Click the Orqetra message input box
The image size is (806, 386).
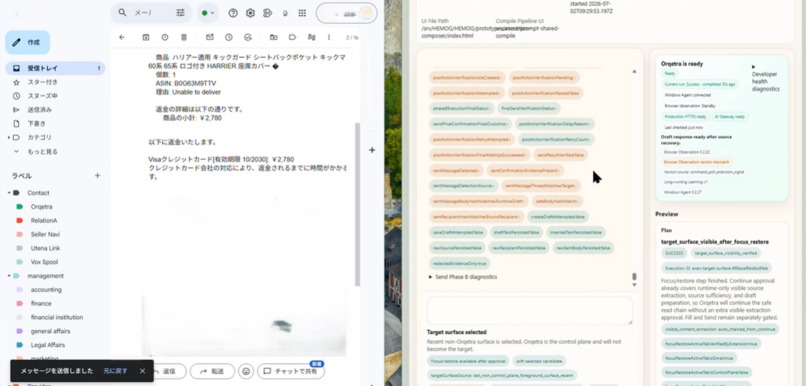529,311
